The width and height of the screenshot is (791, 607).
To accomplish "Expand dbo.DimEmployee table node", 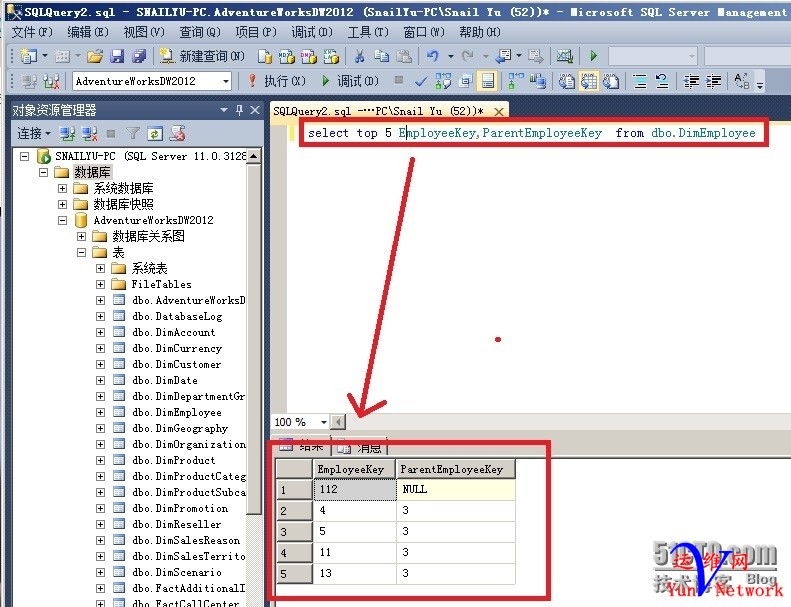I will (x=100, y=412).
